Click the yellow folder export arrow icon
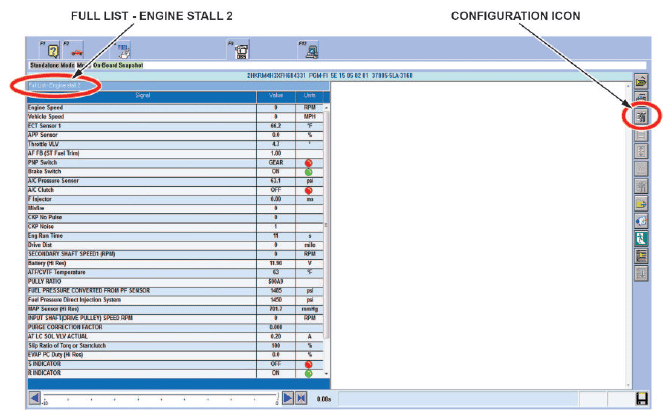 [641, 204]
